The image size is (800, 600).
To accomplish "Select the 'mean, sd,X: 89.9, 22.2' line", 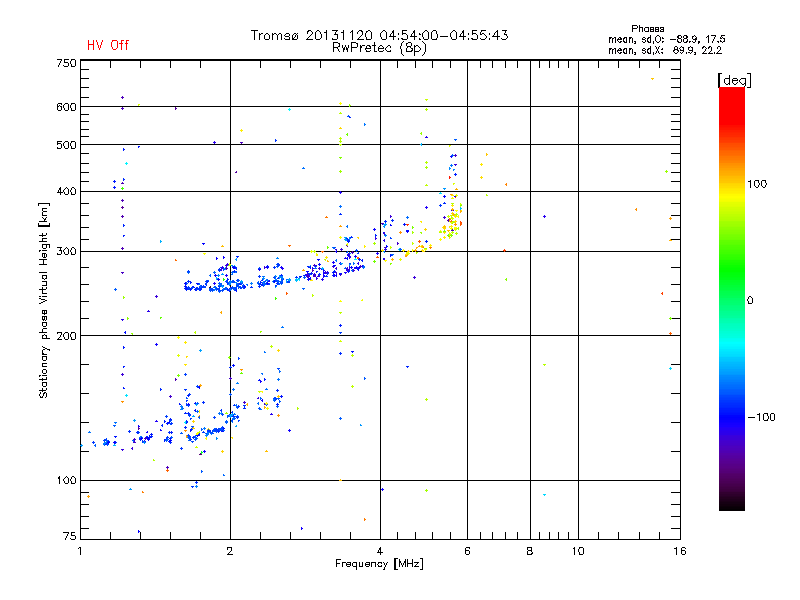I will click(665, 50).
